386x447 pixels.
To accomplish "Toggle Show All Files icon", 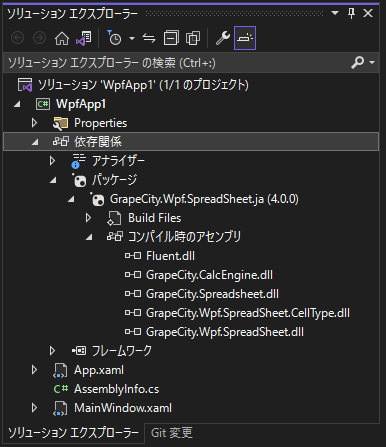I will pyautogui.click(x=193, y=38).
